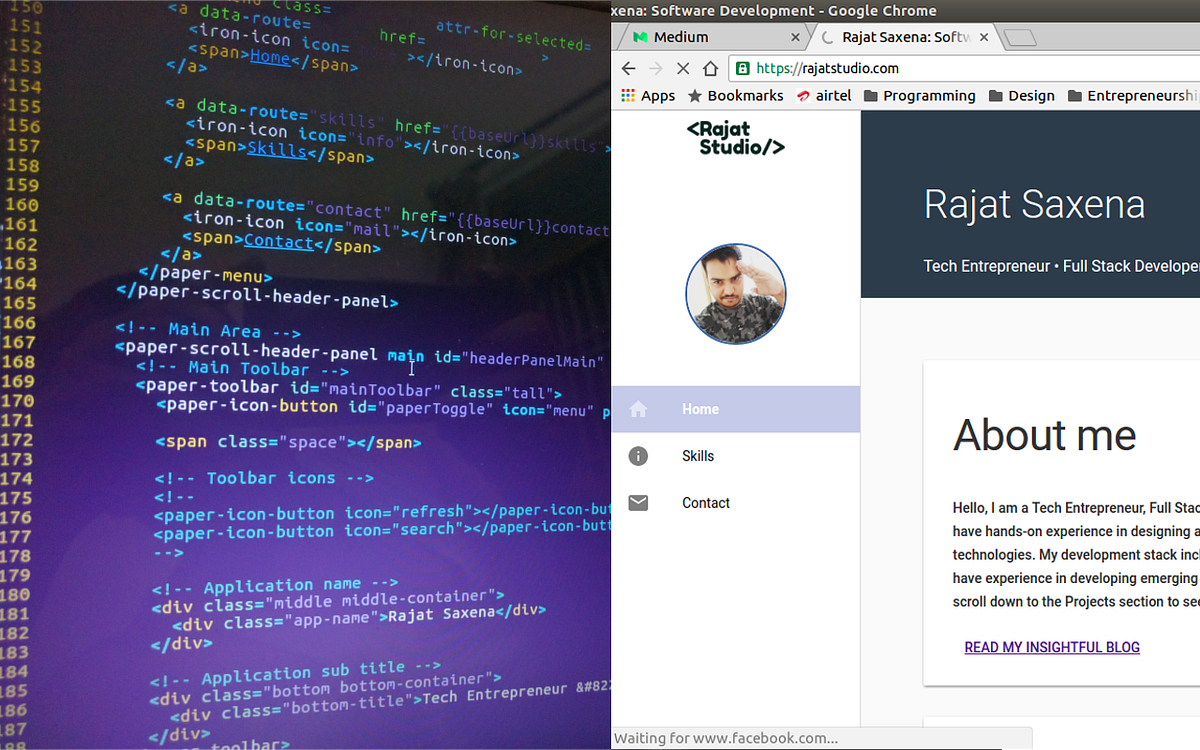Viewport: 1200px width, 750px height.
Task: Stop page loading with the X icon
Action: tap(683, 68)
